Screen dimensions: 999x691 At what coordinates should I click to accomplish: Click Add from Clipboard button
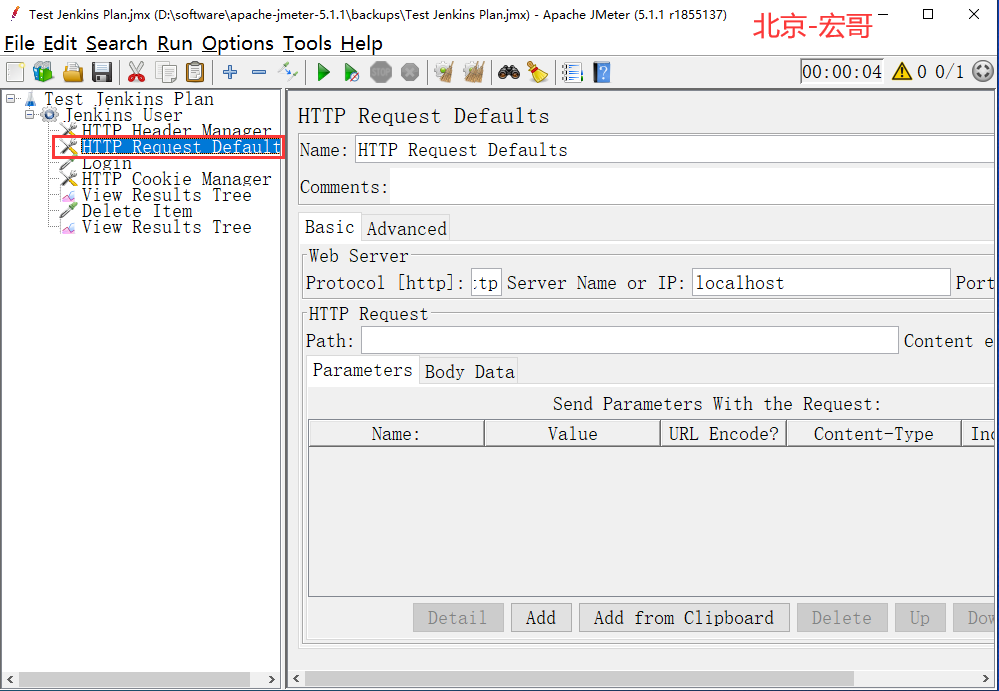[684, 617]
